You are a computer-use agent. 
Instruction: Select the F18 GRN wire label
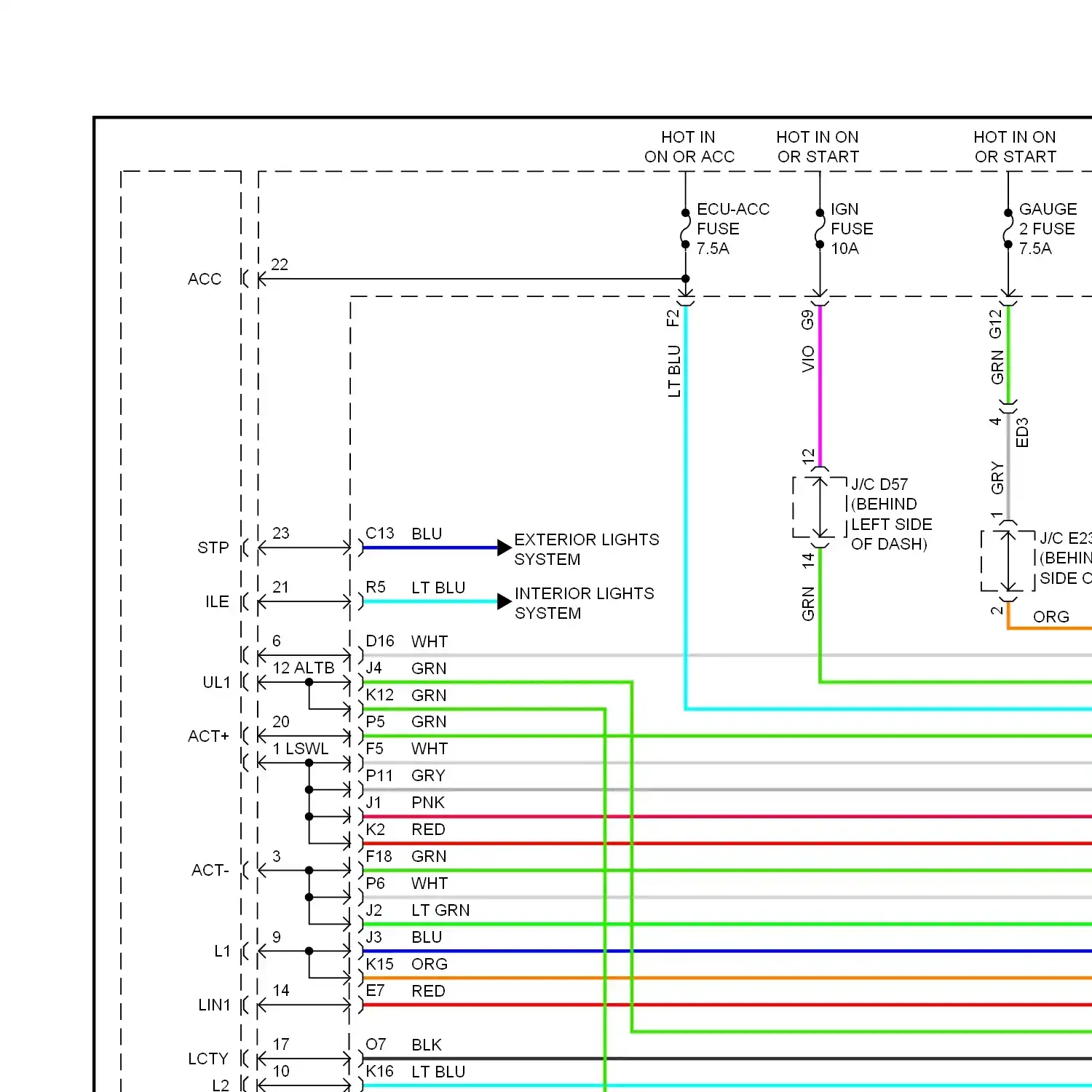click(405, 856)
